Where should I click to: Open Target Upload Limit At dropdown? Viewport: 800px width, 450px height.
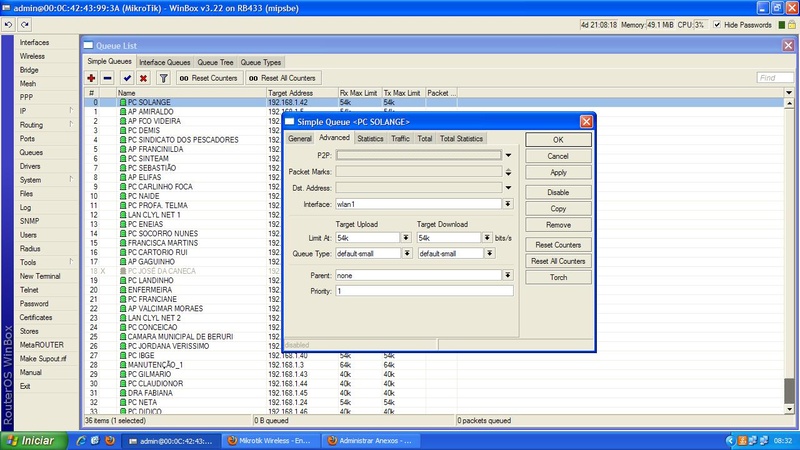pos(406,238)
